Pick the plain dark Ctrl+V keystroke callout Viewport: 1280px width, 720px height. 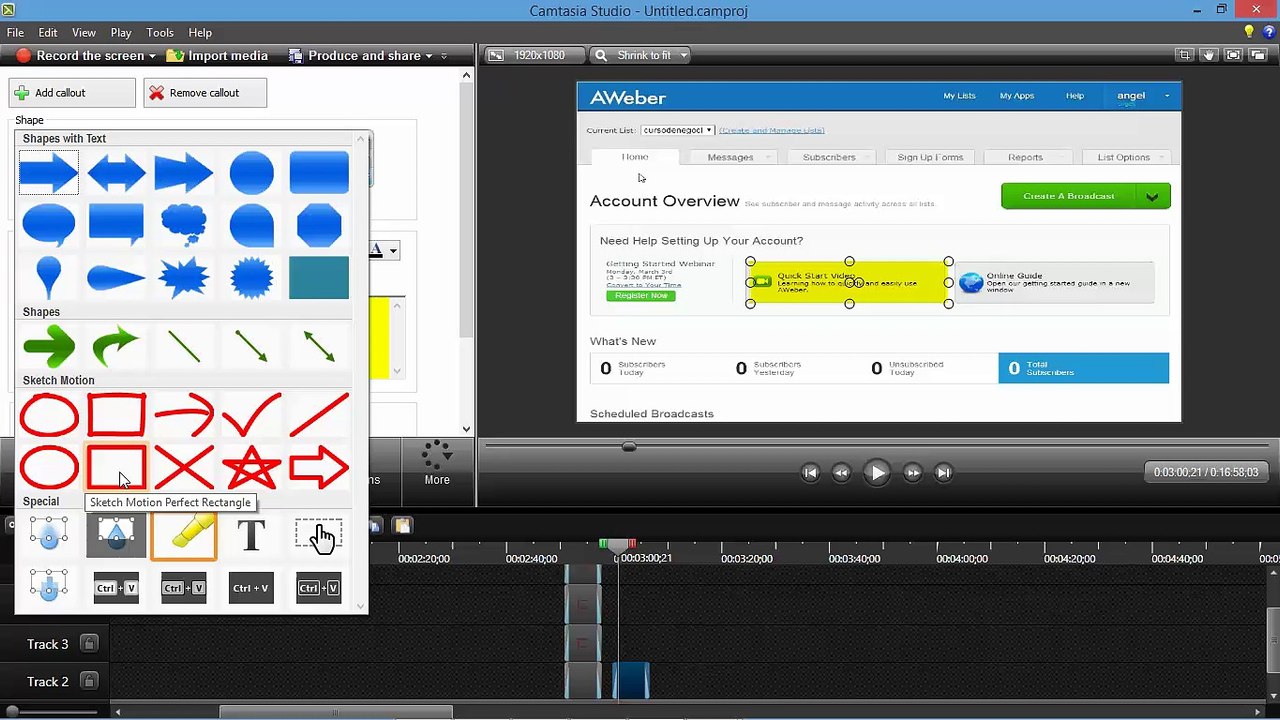(251, 588)
